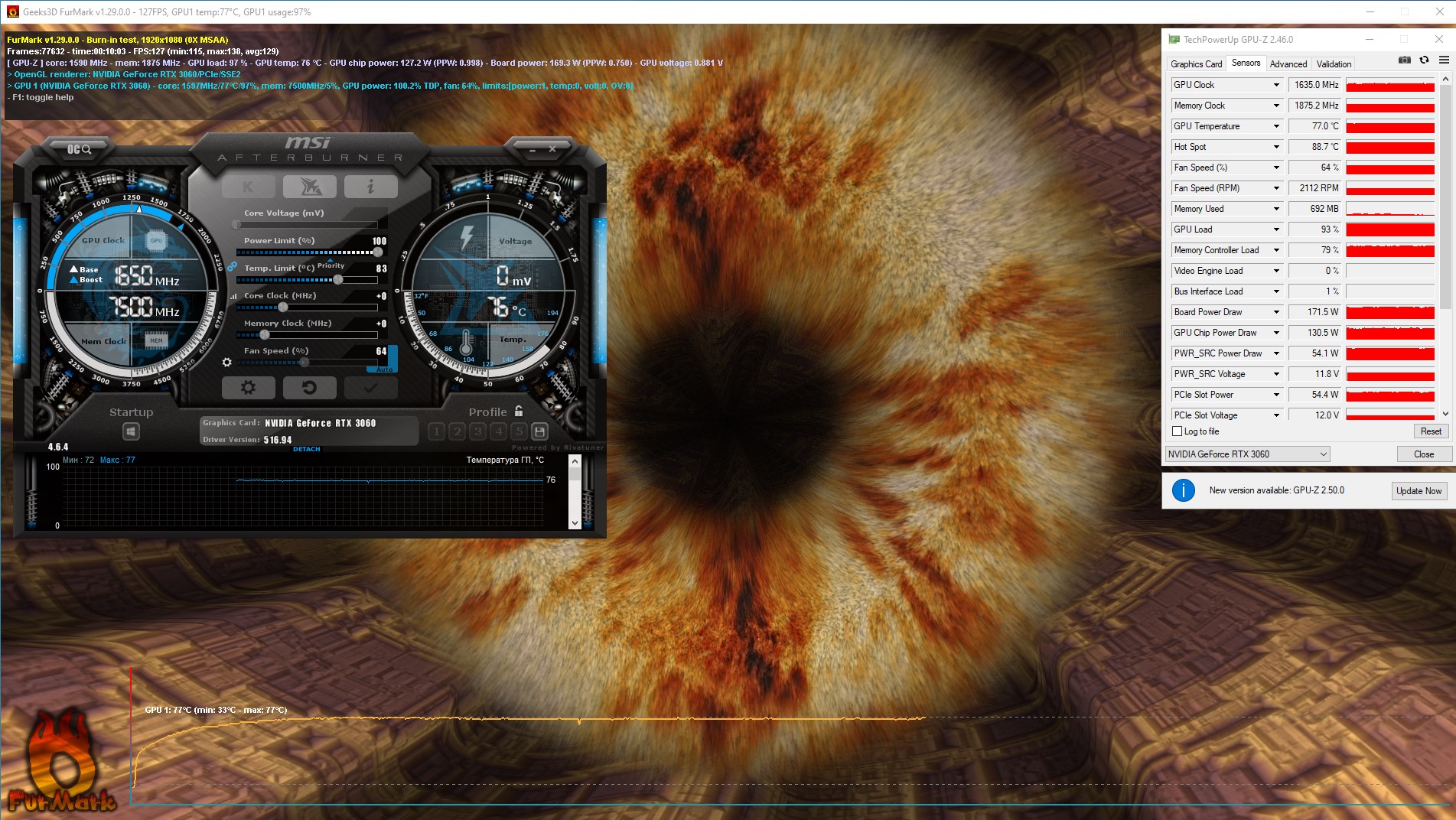Open fan speed settings gear icon

[226, 362]
